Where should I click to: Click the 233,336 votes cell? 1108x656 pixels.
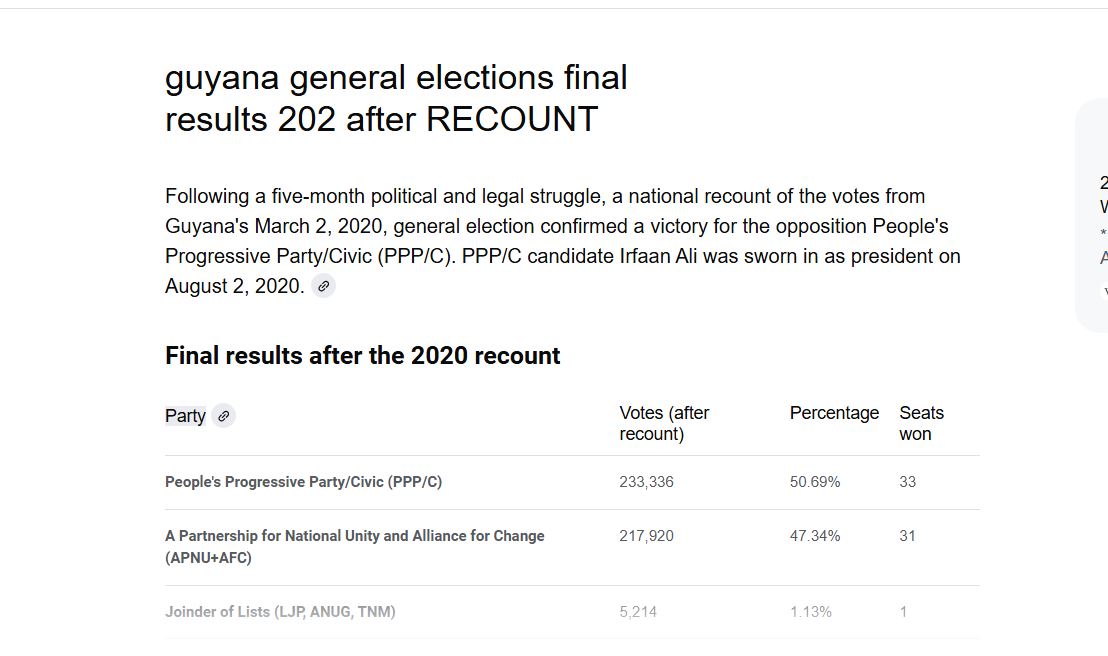coord(646,482)
